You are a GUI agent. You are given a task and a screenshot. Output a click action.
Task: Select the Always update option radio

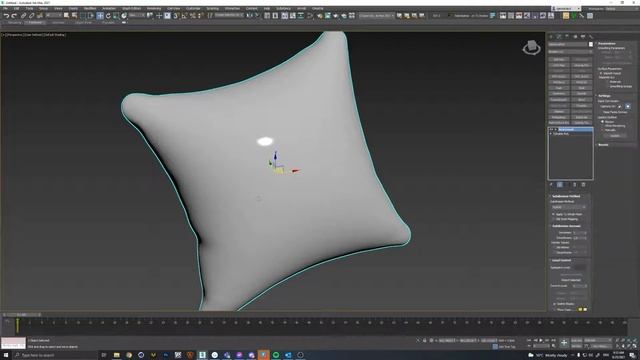coord(602,122)
